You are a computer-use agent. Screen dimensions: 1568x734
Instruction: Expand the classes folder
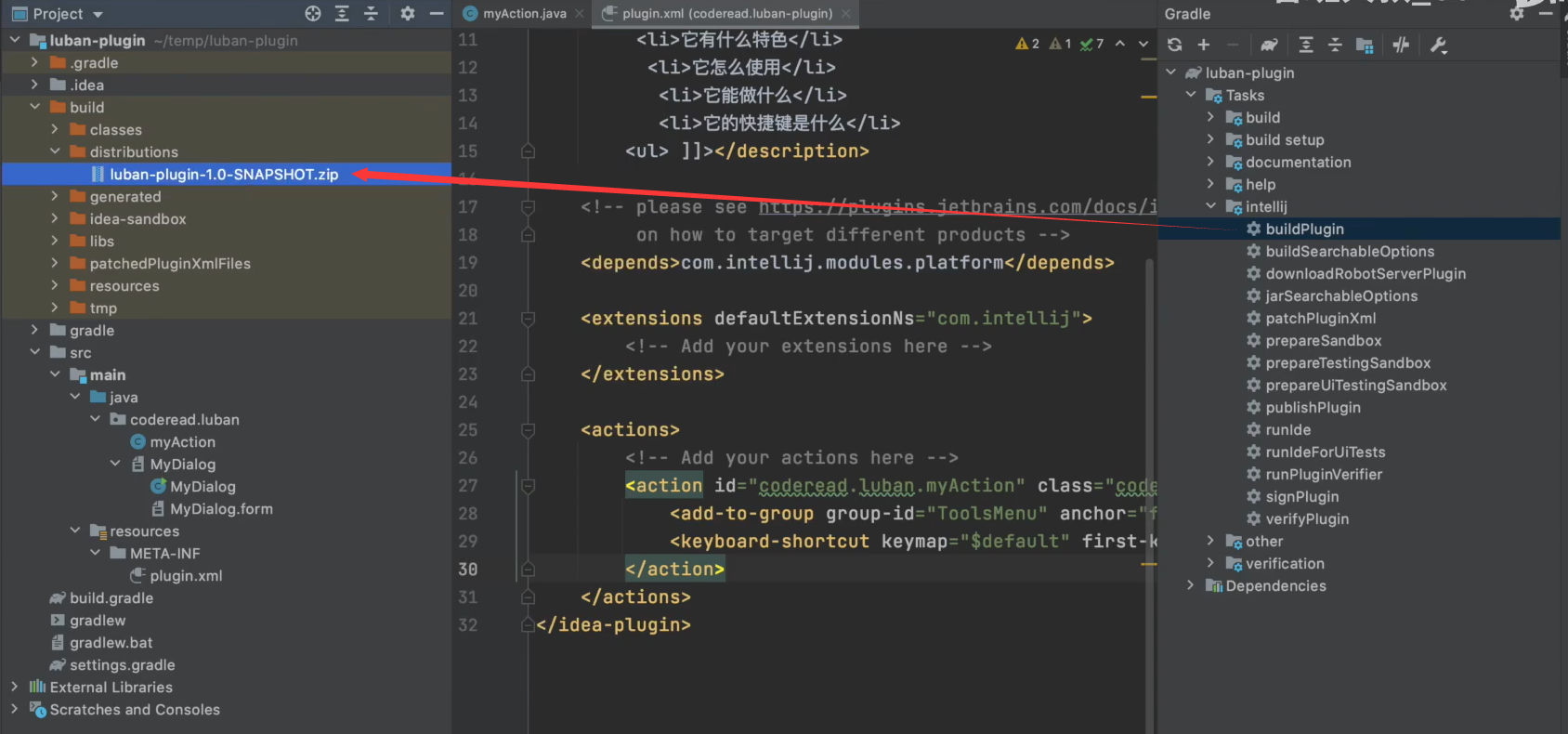pos(55,129)
